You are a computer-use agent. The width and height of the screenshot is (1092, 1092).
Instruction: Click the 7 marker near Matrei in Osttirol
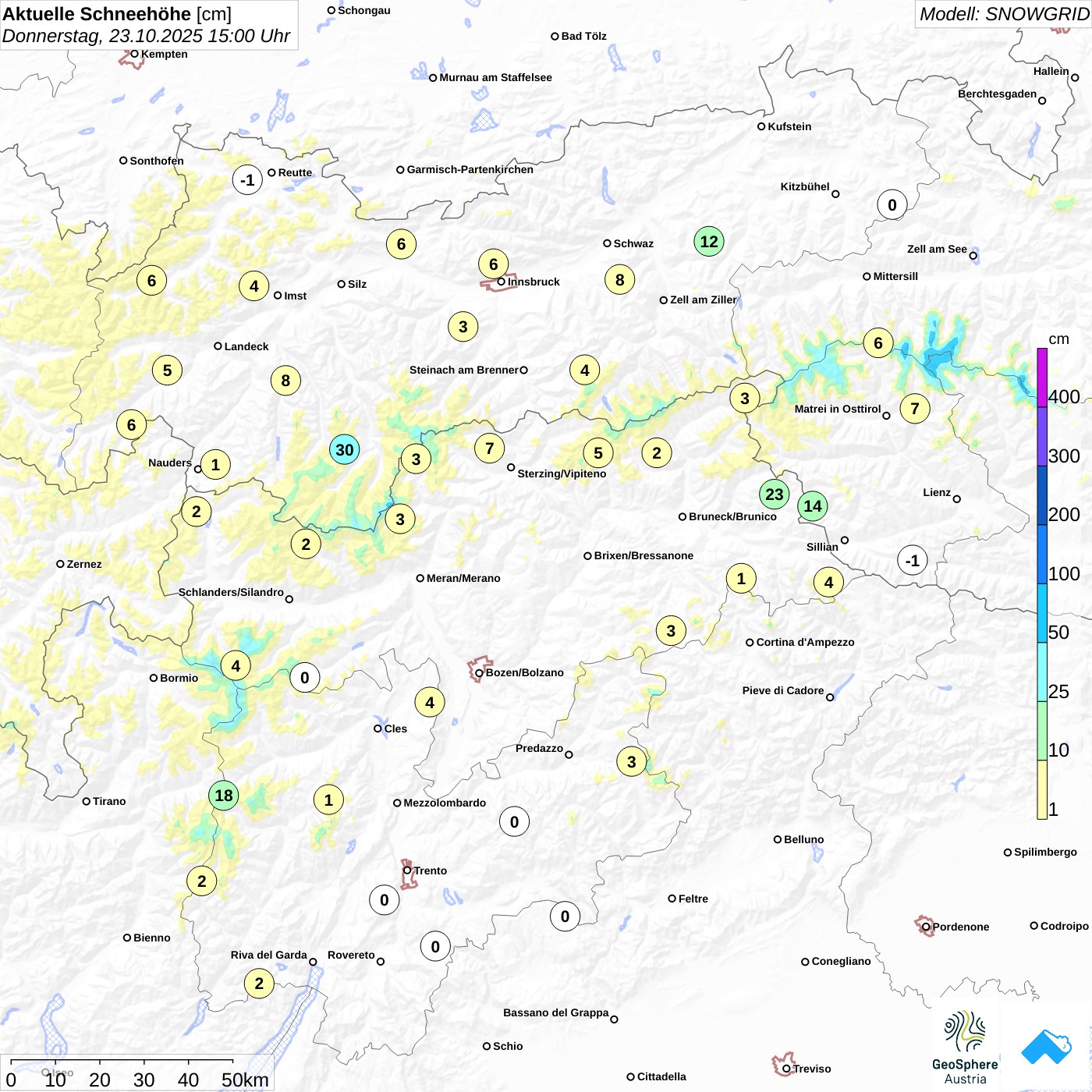click(x=915, y=408)
